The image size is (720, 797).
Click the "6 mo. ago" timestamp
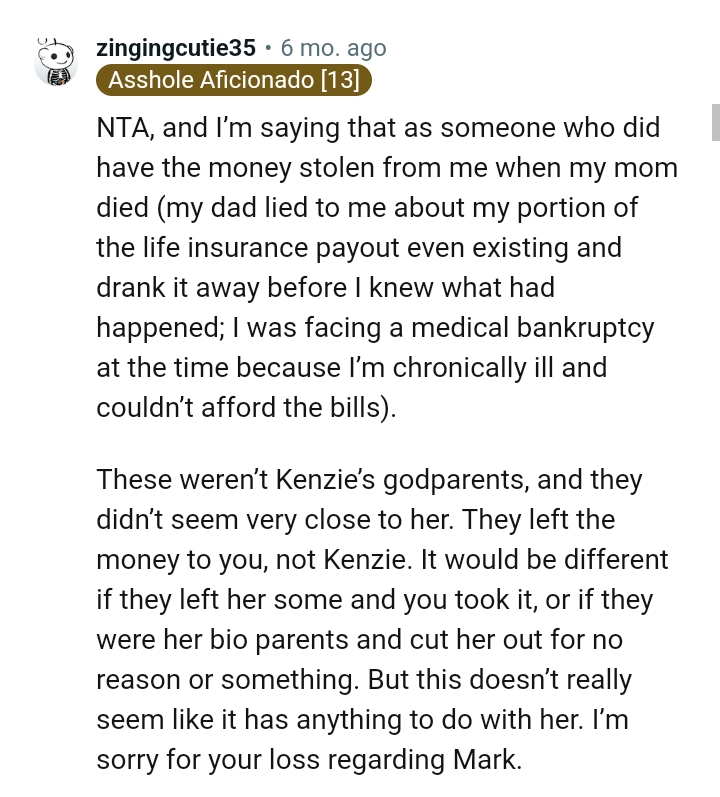(333, 48)
